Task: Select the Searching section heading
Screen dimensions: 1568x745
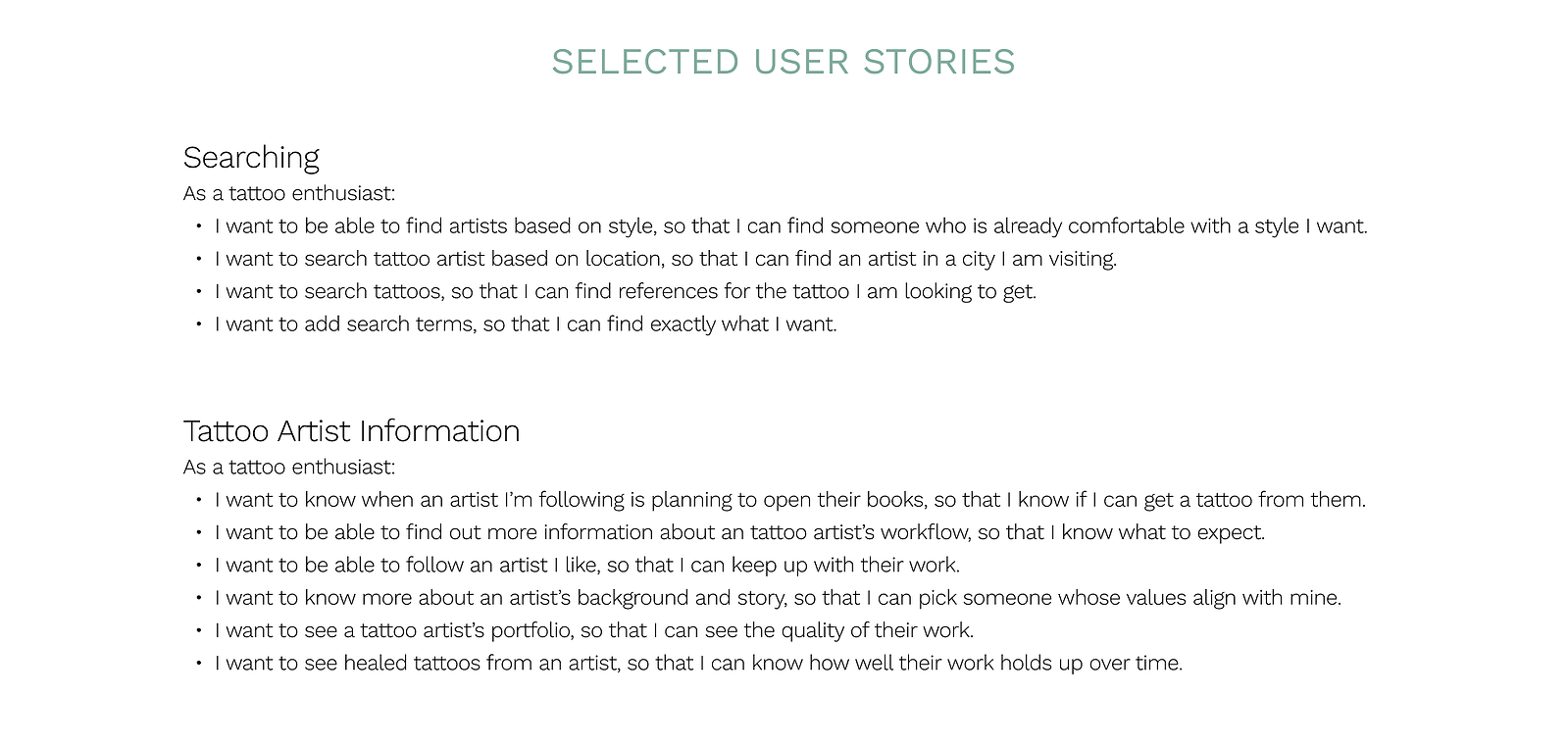Action: coord(251,158)
